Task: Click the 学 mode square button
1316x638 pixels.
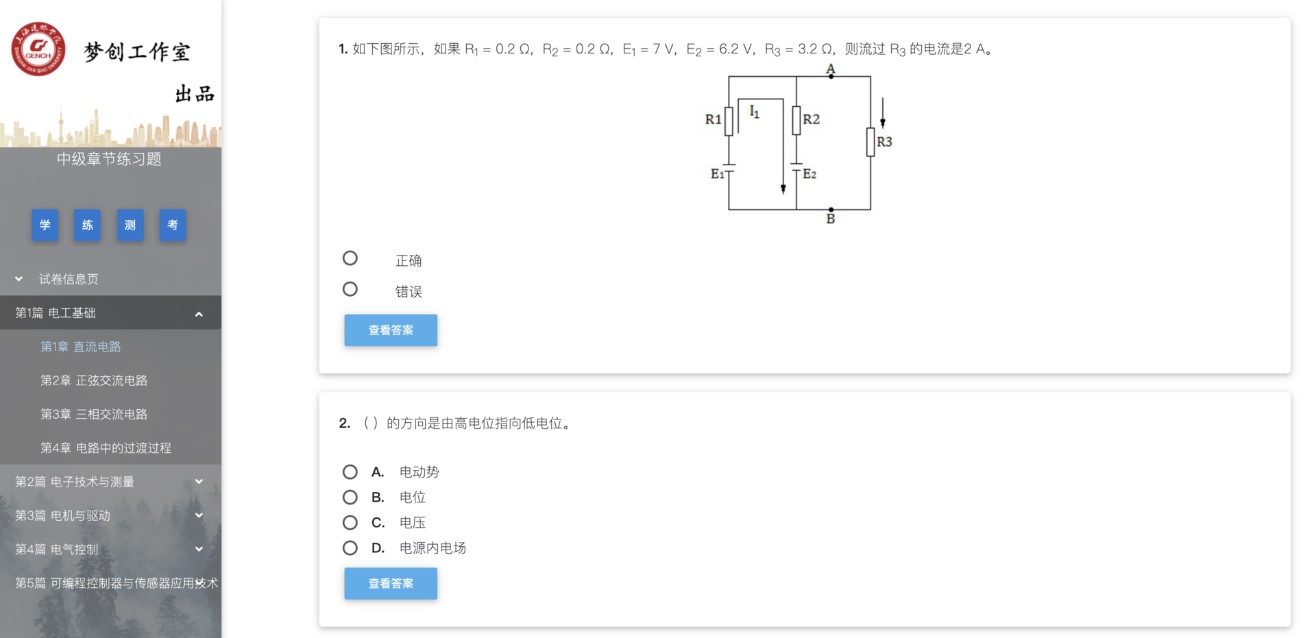Action: pyautogui.click(x=44, y=225)
